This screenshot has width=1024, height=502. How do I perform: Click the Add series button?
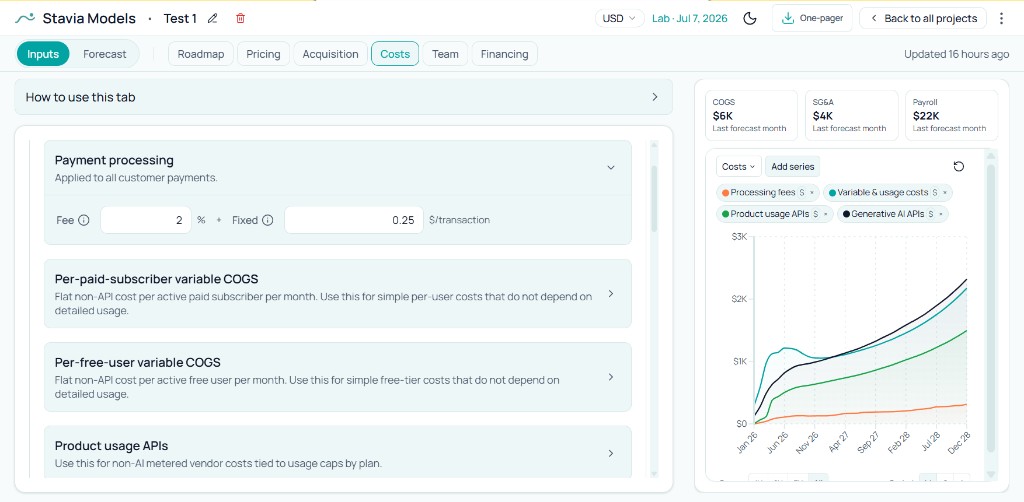pyautogui.click(x=792, y=166)
